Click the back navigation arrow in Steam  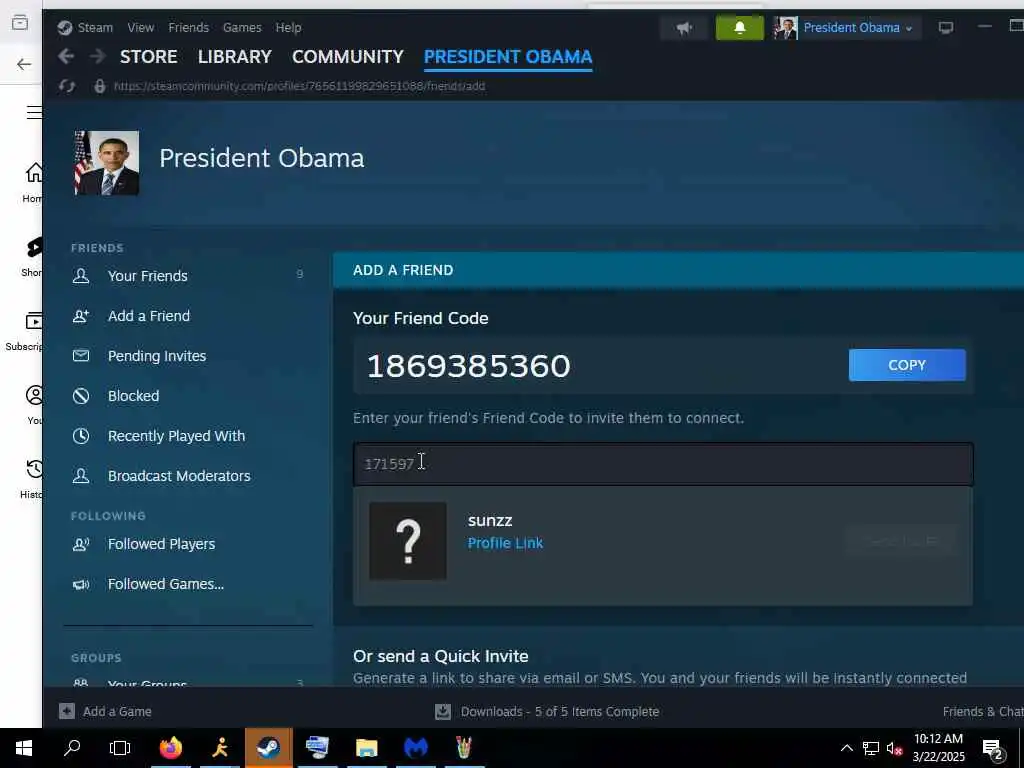(66, 57)
